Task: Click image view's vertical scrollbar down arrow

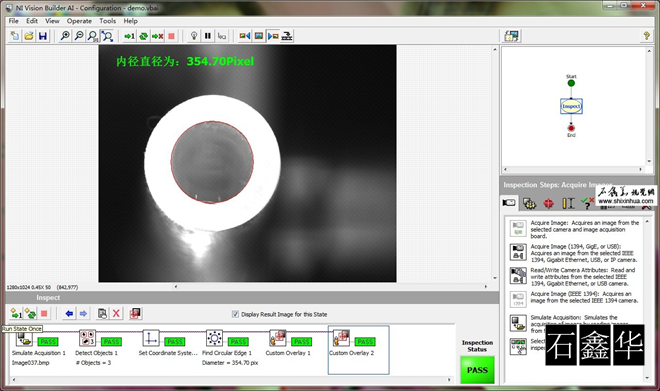Action: click(x=495, y=278)
